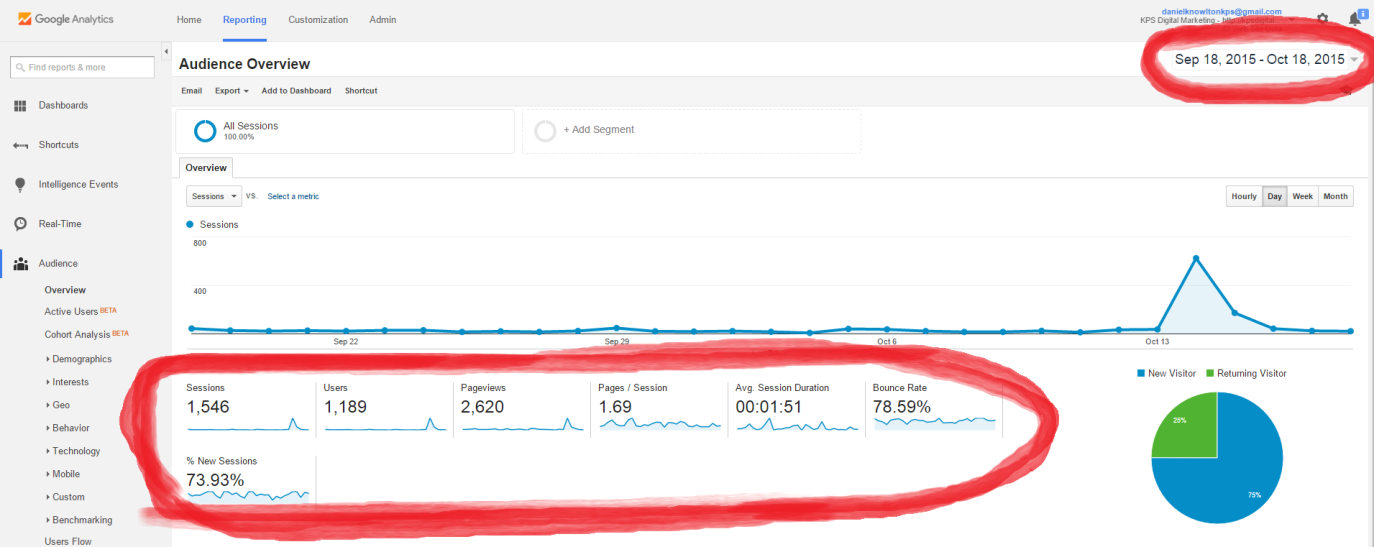Click the Select a metric link
The height and width of the screenshot is (547, 1374).
(x=293, y=196)
